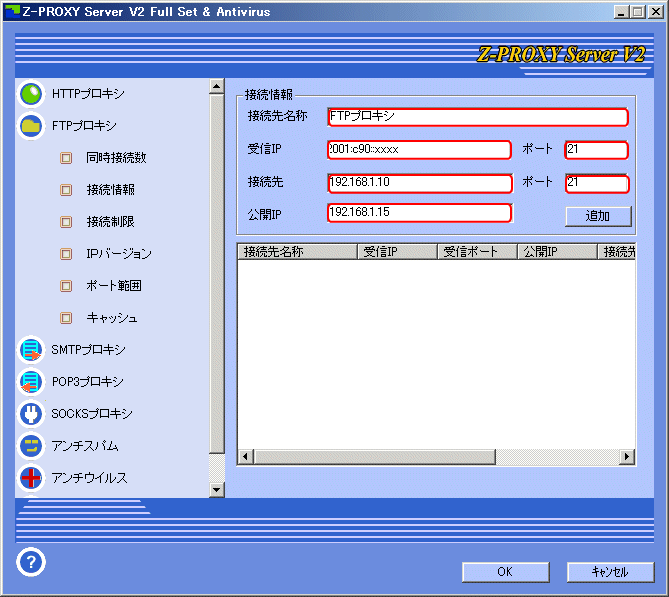Click the square icon next to ポート範囲
The width and height of the screenshot is (669, 597).
click(66, 286)
